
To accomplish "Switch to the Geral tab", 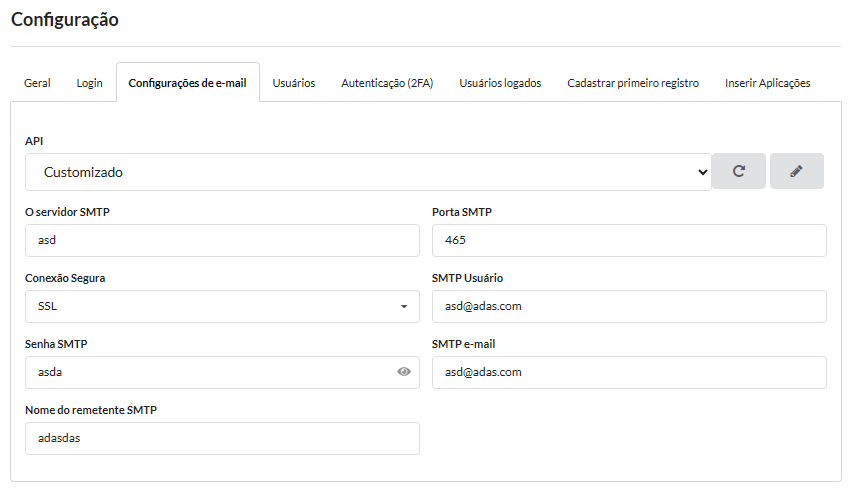I will pyautogui.click(x=38, y=83).
